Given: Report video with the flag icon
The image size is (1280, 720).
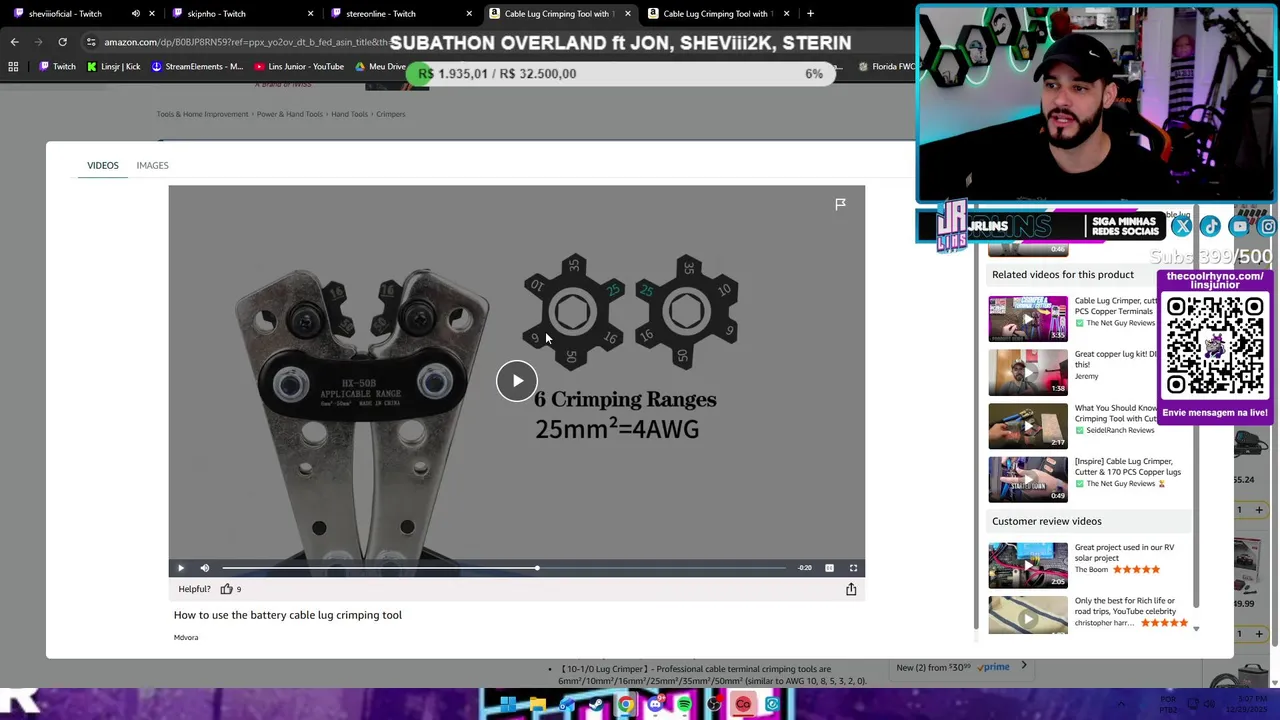Looking at the screenshot, I should 840,204.
